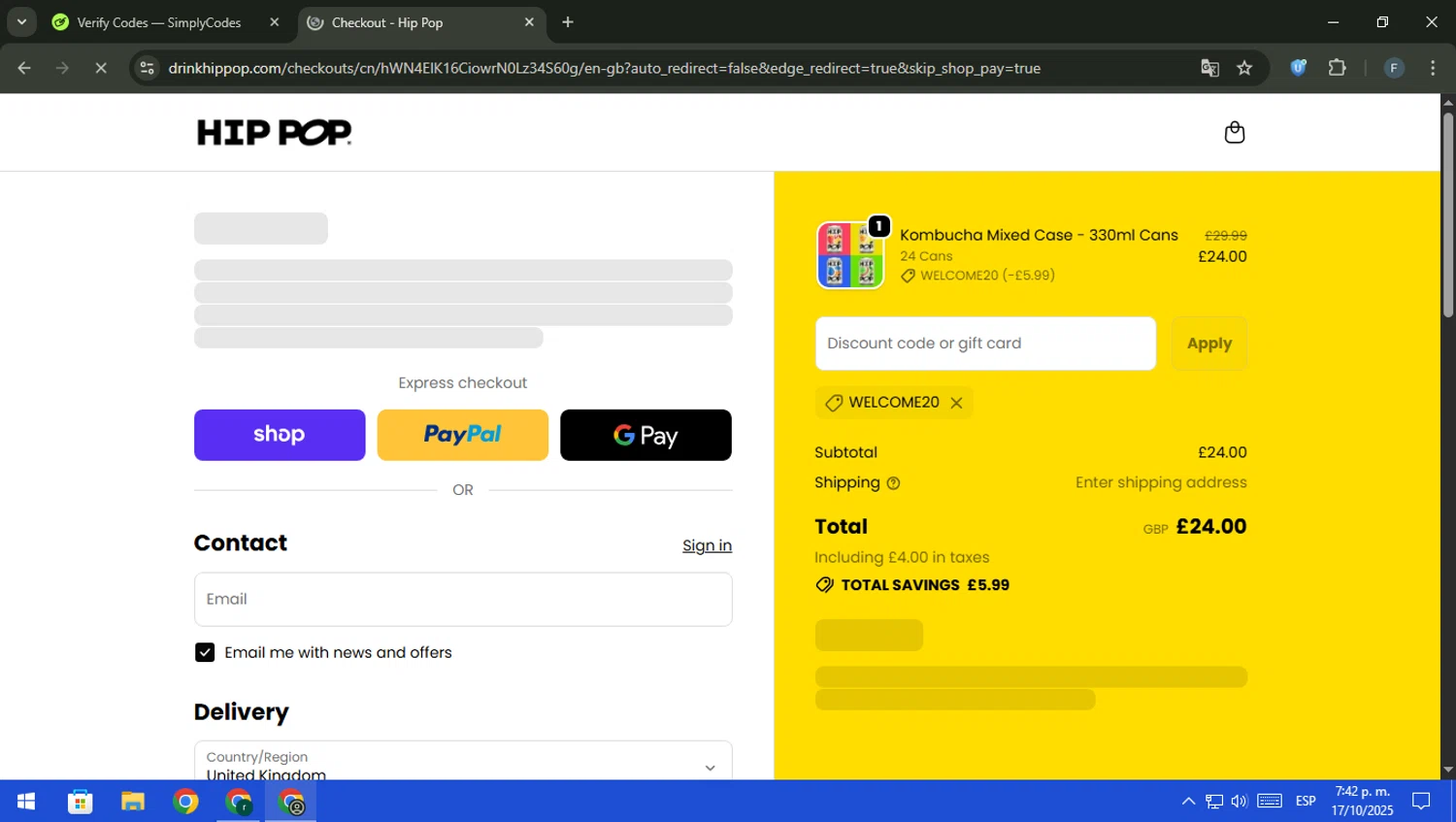The height and width of the screenshot is (822, 1456).
Task: Pay with the Shop Pay button
Action: (x=280, y=435)
